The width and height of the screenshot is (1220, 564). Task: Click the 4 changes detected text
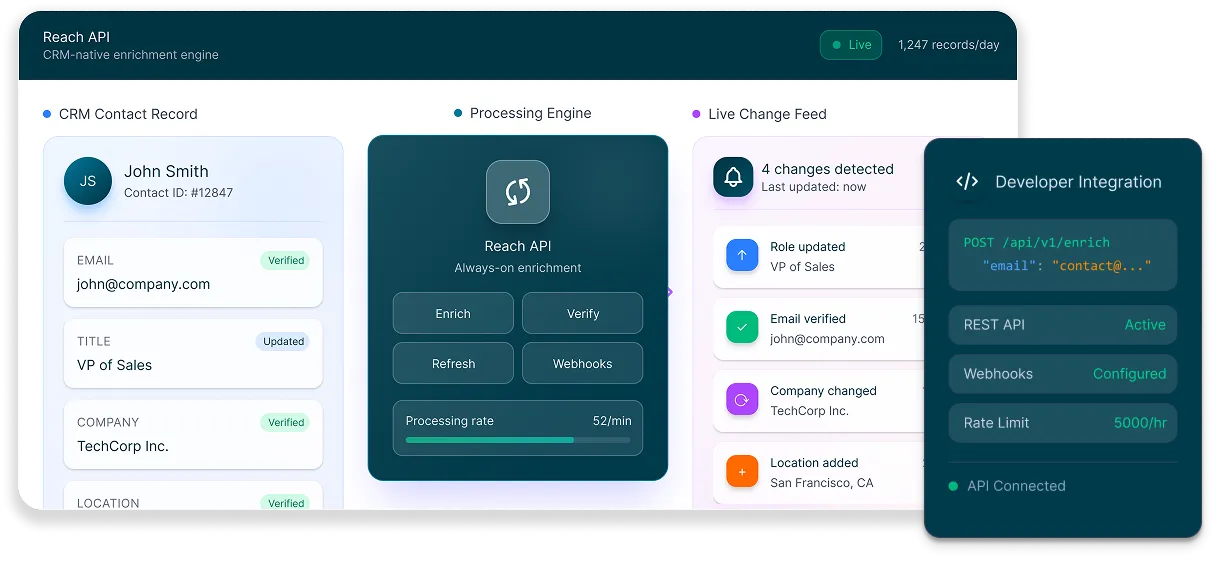click(x=828, y=169)
